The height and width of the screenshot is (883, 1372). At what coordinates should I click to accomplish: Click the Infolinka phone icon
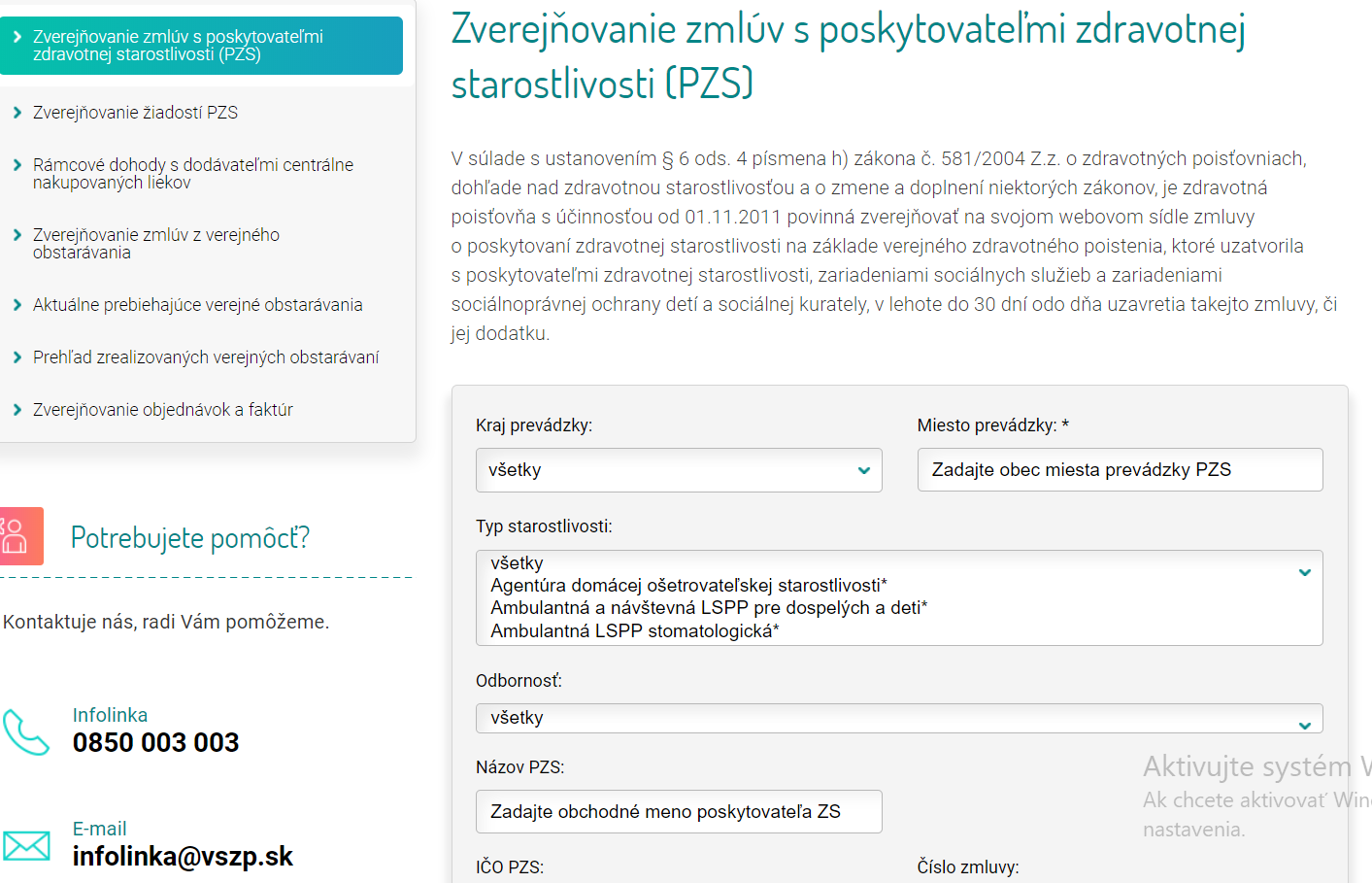pyautogui.click(x=26, y=731)
